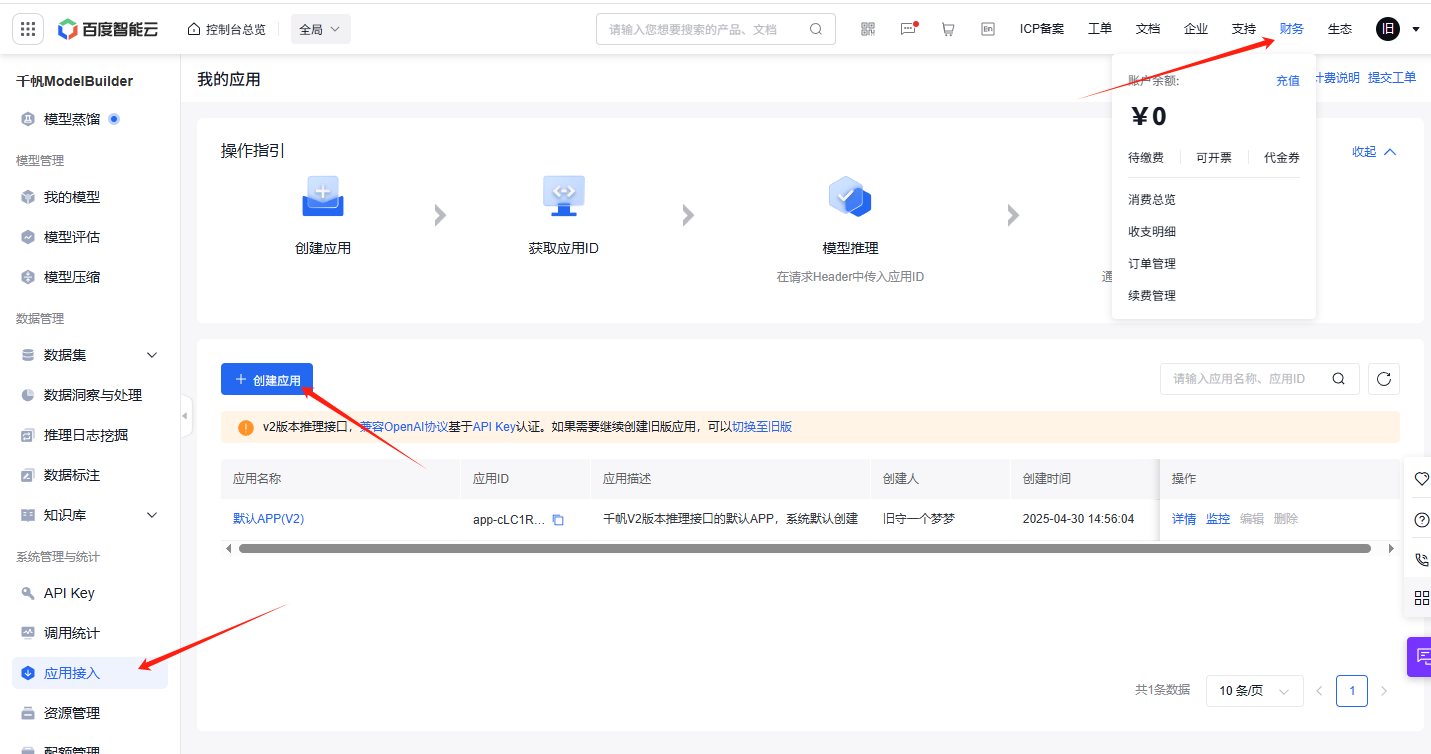
Task: Click the floating heart favorite icon
Action: point(1421,479)
